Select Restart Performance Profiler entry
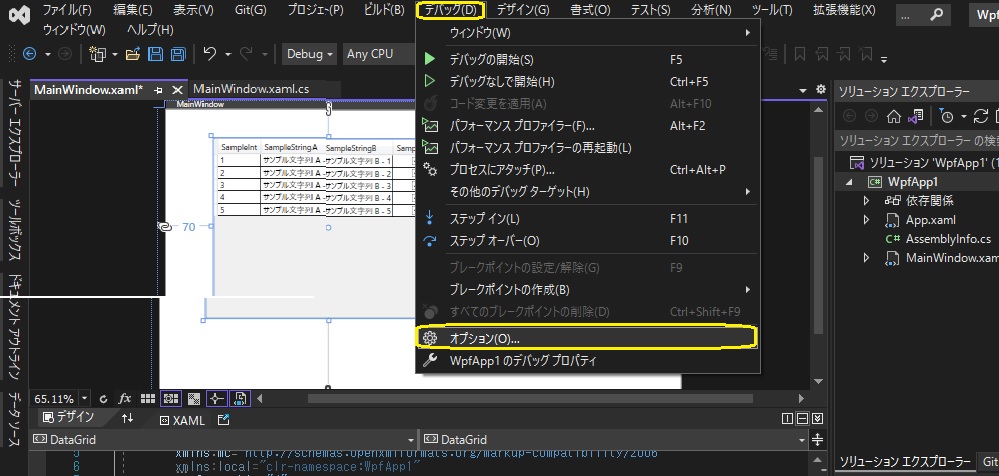Viewport: 999px width, 476px height. (x=587, y=147)
